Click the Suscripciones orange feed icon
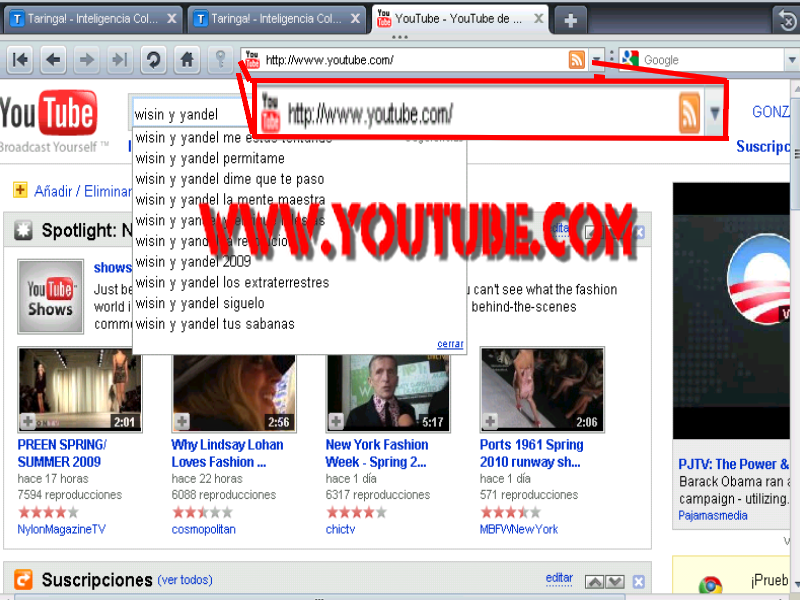This screenshot has width=800, height=600. click(x=23, y=580)
